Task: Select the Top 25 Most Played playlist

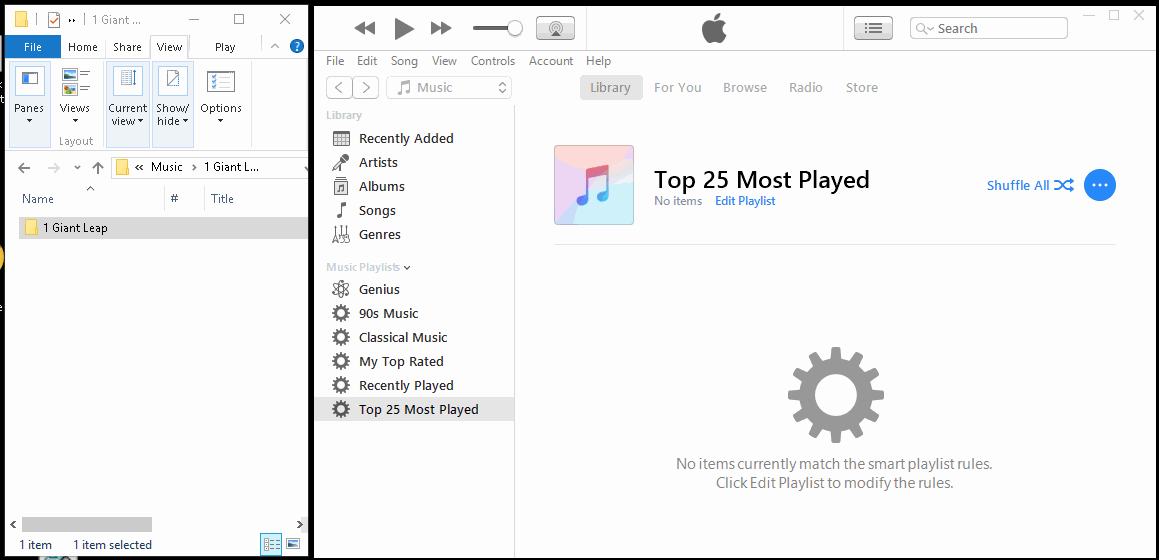Action: pyautogui.click(x=414, y=409)
